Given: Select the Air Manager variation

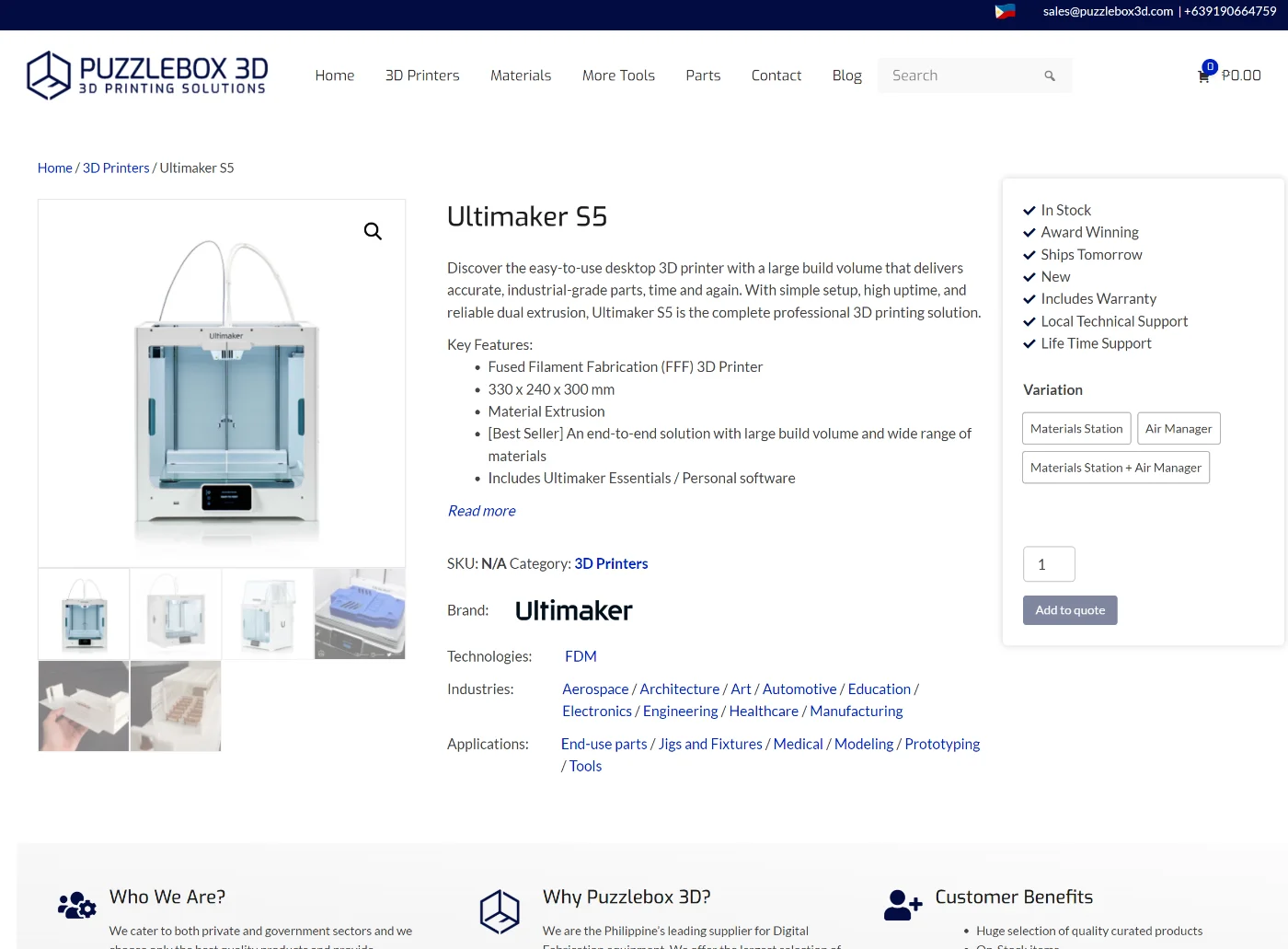Looking at the screenshot, I should [x=1179, y=429].
